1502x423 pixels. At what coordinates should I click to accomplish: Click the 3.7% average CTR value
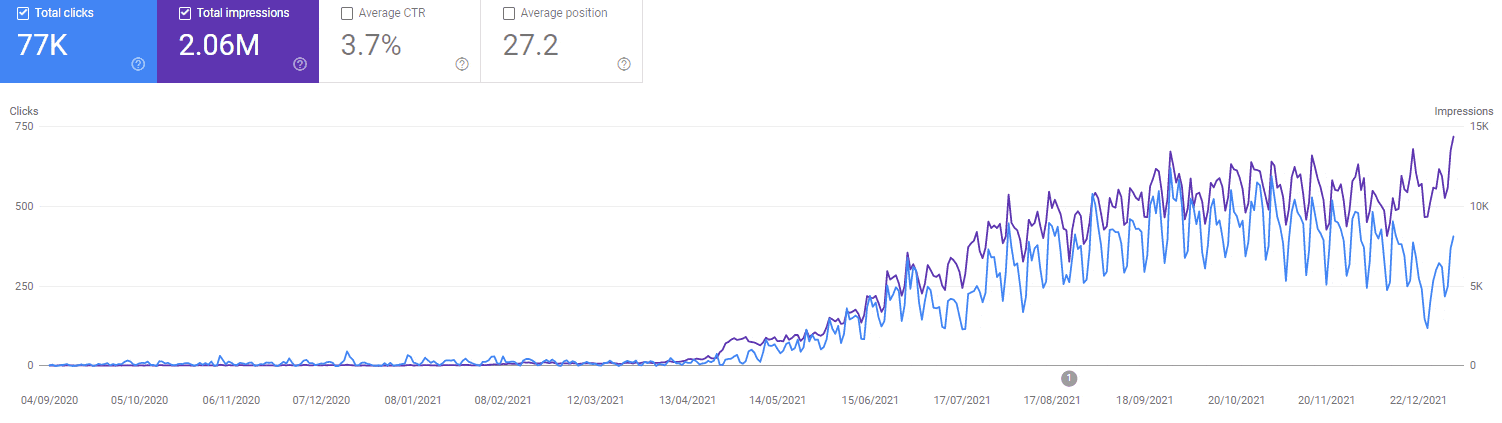pos(371,45)
